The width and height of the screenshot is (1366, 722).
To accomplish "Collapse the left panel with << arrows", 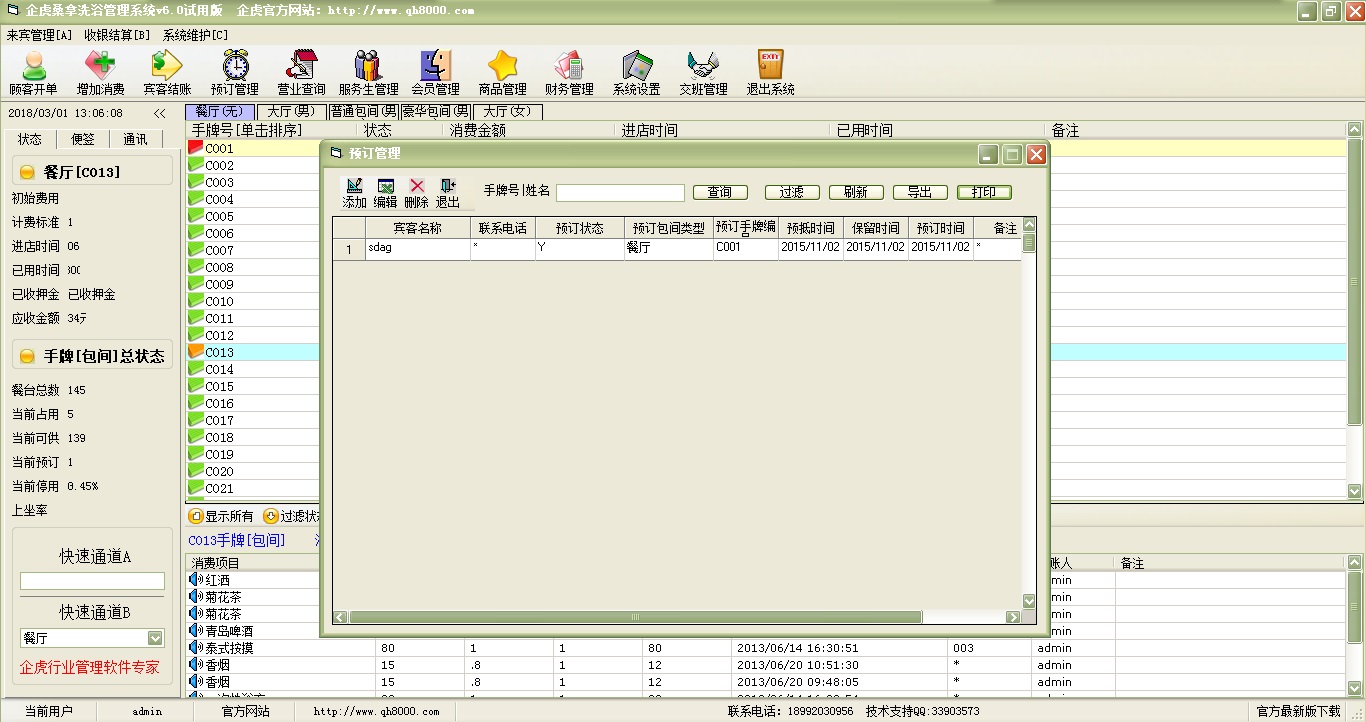I will 159,113.
